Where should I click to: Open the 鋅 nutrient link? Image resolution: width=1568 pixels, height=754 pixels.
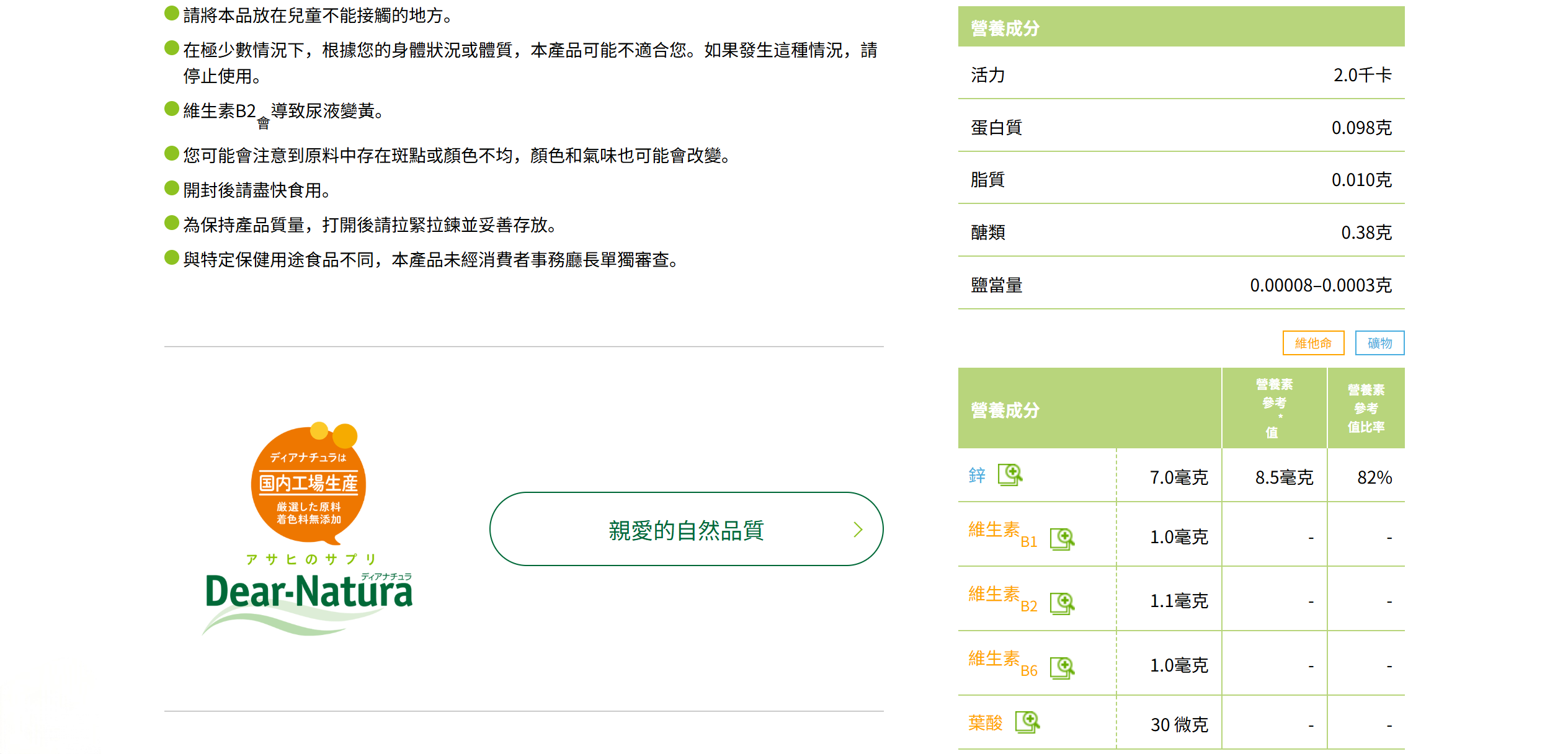click(x=977, y=476)
